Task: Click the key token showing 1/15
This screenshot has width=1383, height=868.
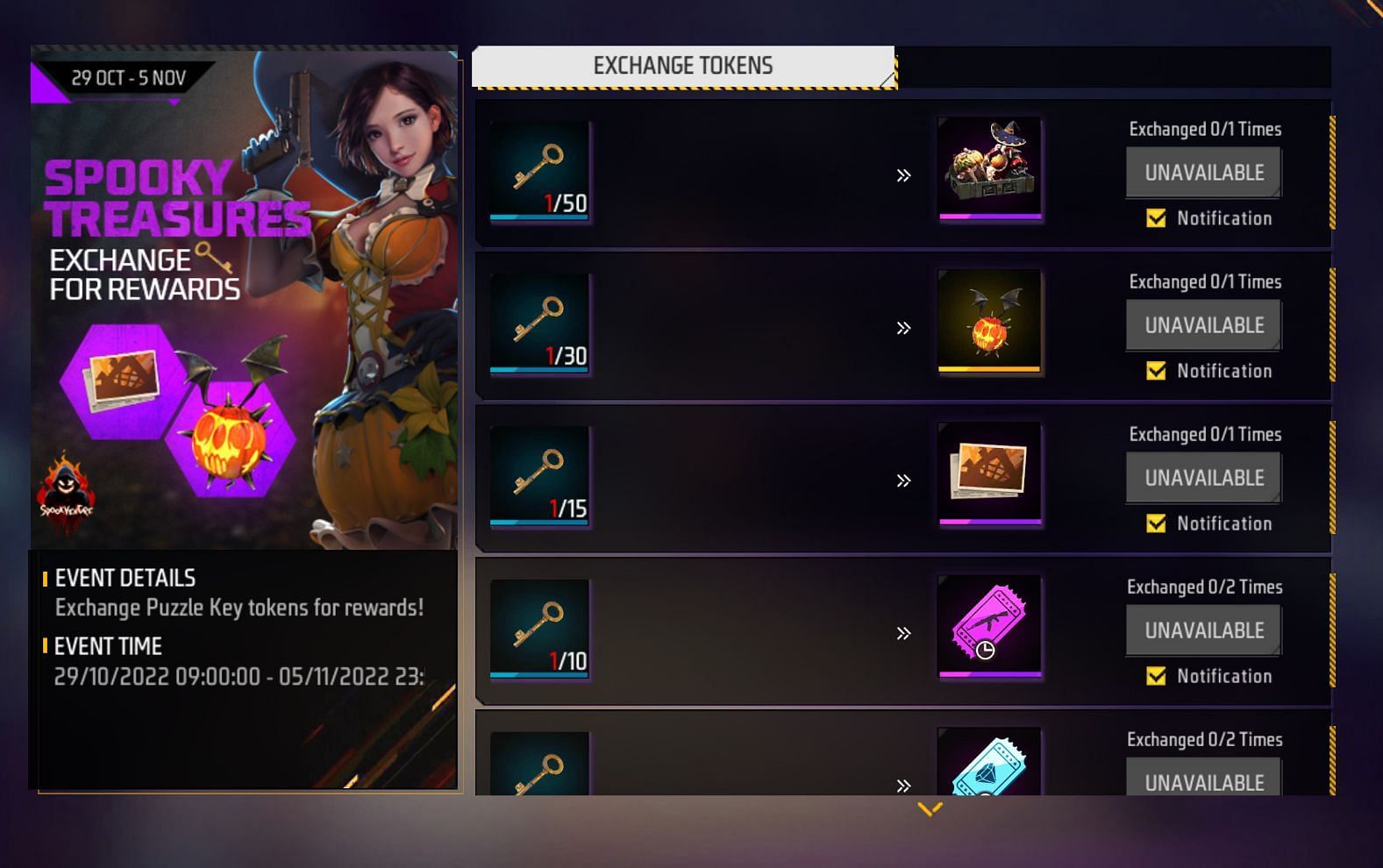Action: [x=539, y=476]
